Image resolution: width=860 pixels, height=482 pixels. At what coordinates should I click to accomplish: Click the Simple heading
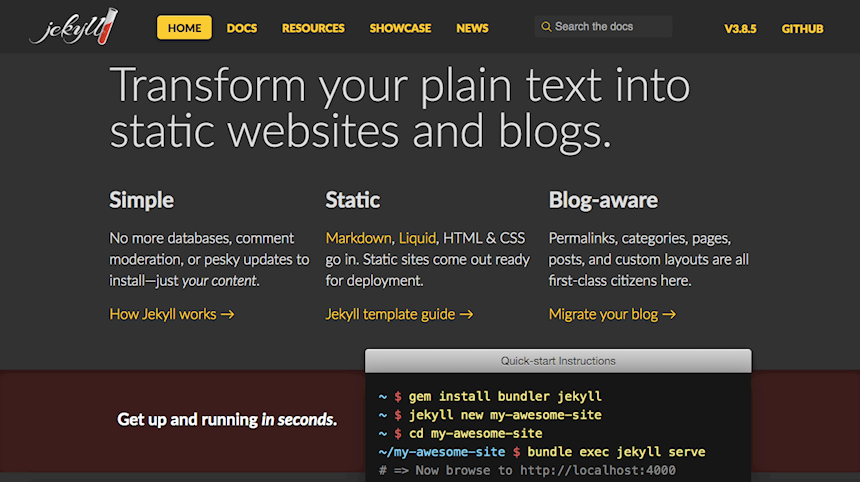(142, 200)
